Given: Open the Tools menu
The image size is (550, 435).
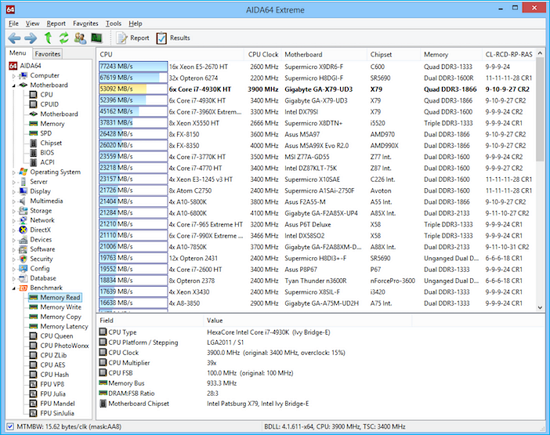Looking at the screenshot, I should [x=113, y=24].
